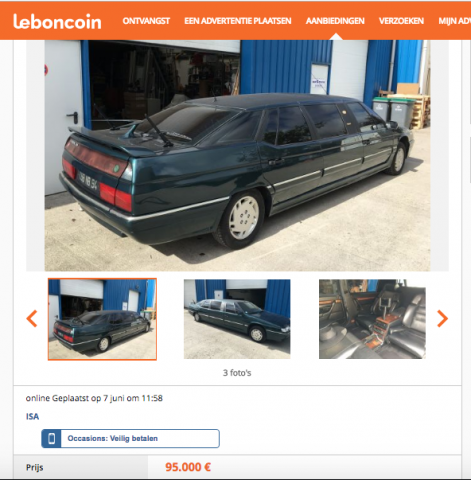This screenshot has width=471, height=480.
Task: Click the leboncoin logo
Action: 57,21
